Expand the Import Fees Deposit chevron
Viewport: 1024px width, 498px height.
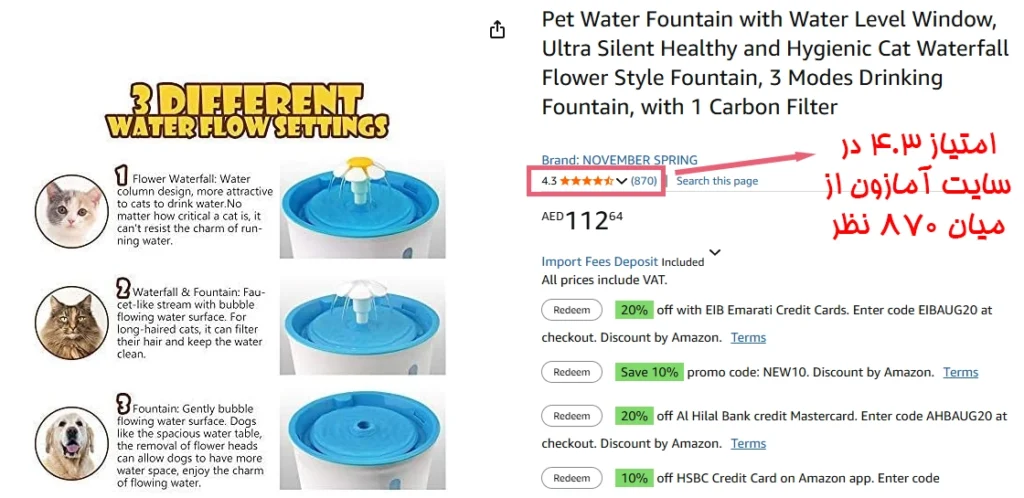[714, 253]
